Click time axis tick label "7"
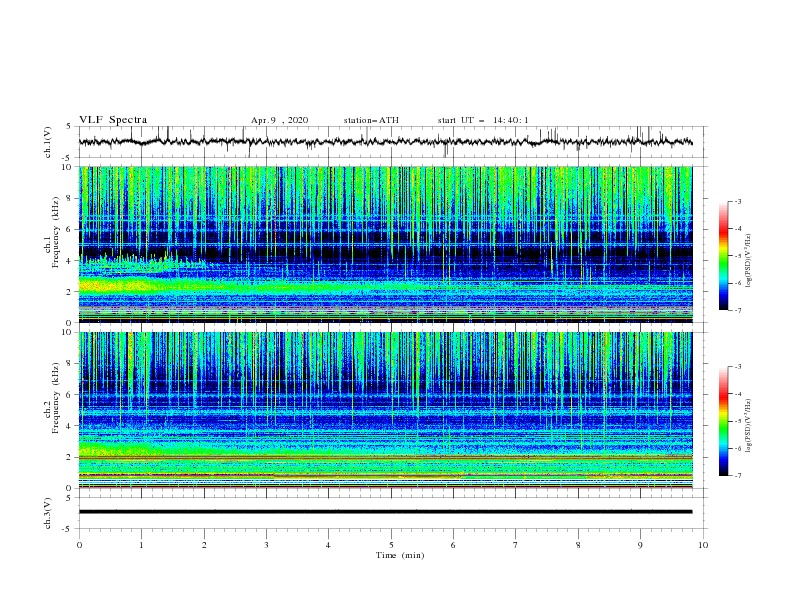Viewport: 792px width, 612px height. (516, 545)
